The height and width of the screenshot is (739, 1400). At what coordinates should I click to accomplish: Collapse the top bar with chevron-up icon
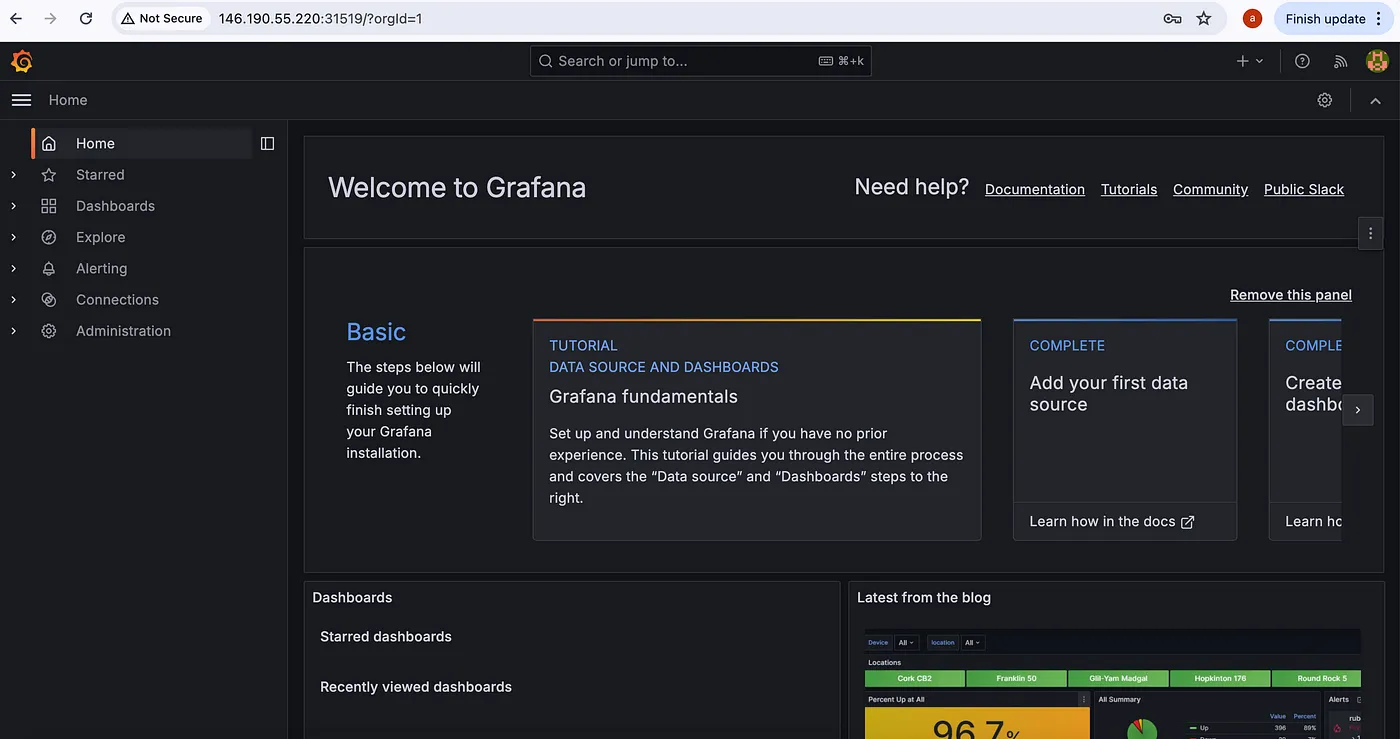click(x=1375, y=101)
